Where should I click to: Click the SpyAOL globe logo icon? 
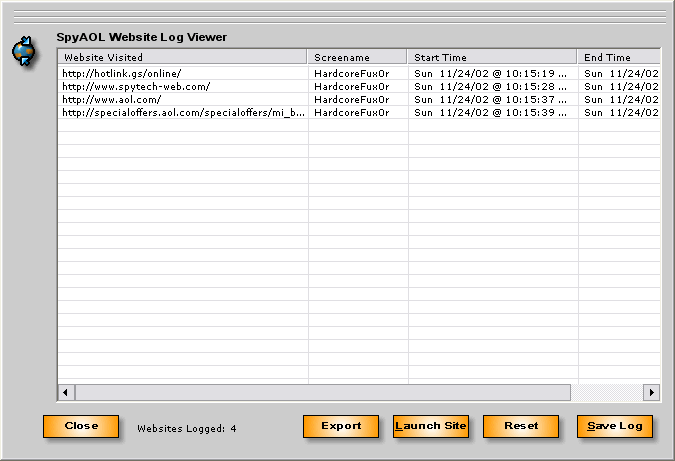coord(24,51)
